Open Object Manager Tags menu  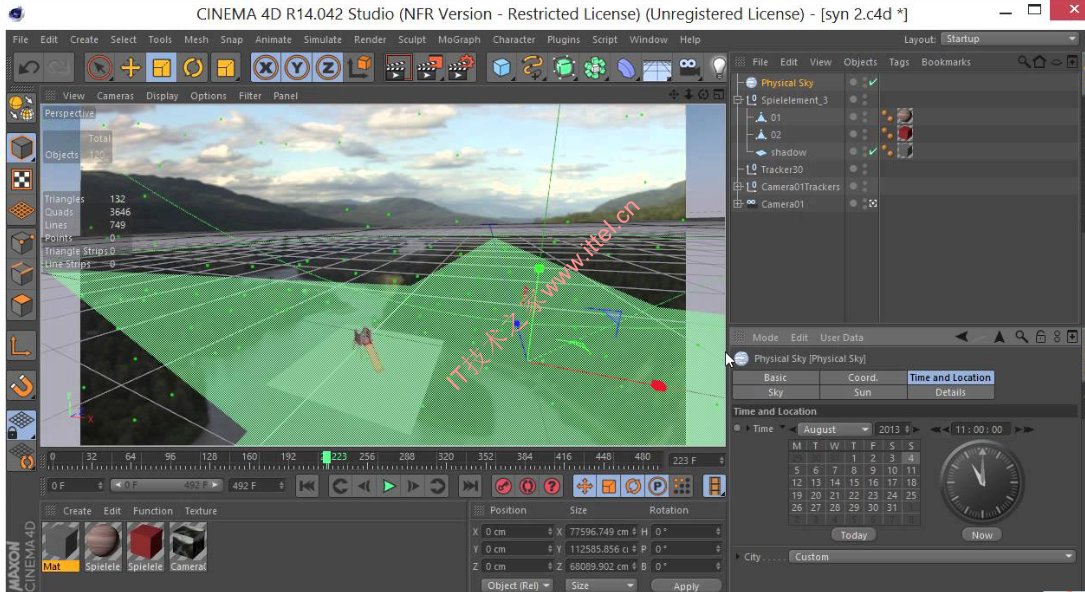(899, 62)
